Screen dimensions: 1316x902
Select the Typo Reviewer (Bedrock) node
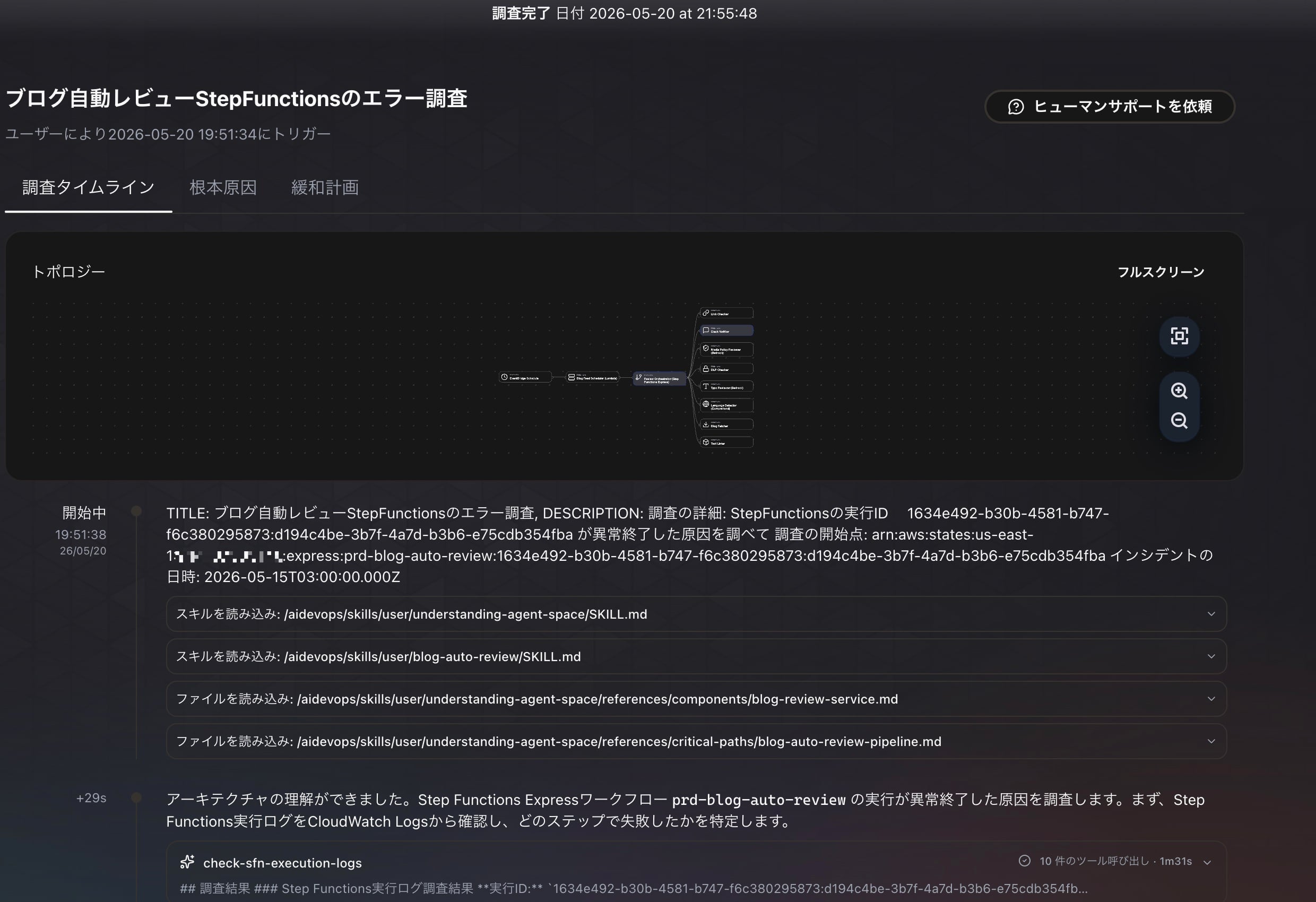tap(726, 386)
